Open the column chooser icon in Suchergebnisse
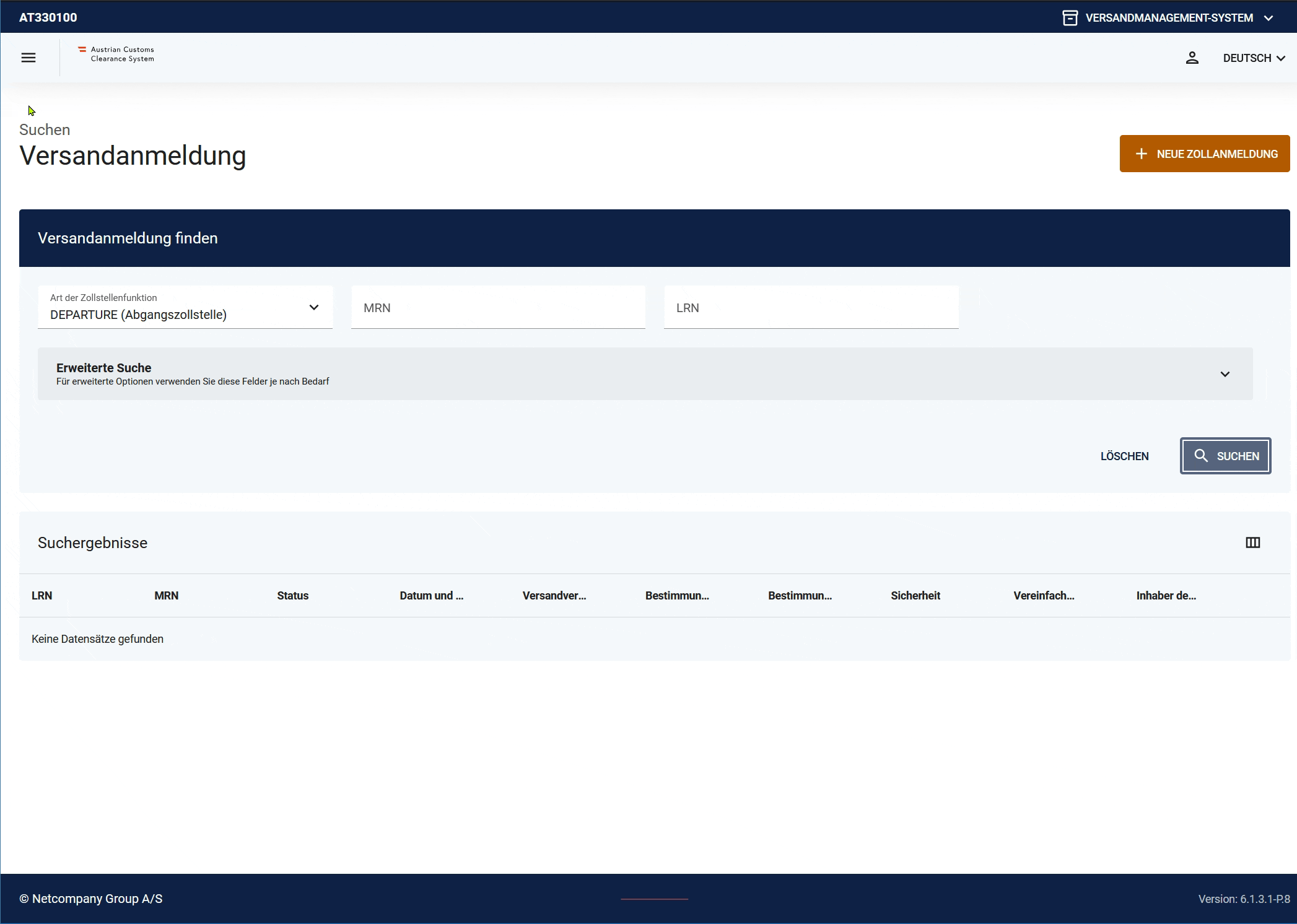 click(1252, 543)
